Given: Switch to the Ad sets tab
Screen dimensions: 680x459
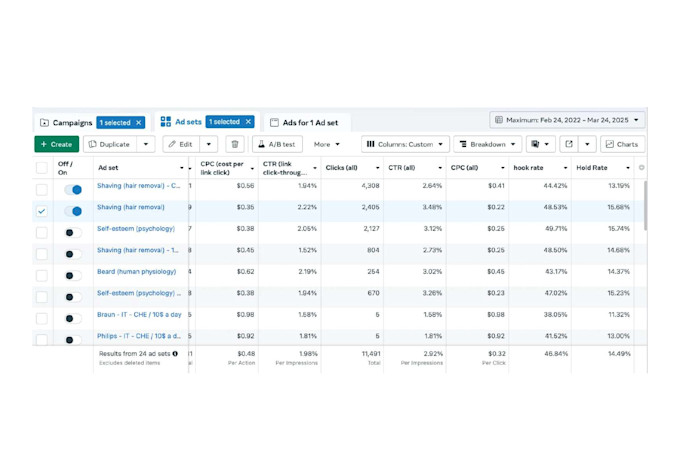Looking at the screenshot, I should click(188, 122).
